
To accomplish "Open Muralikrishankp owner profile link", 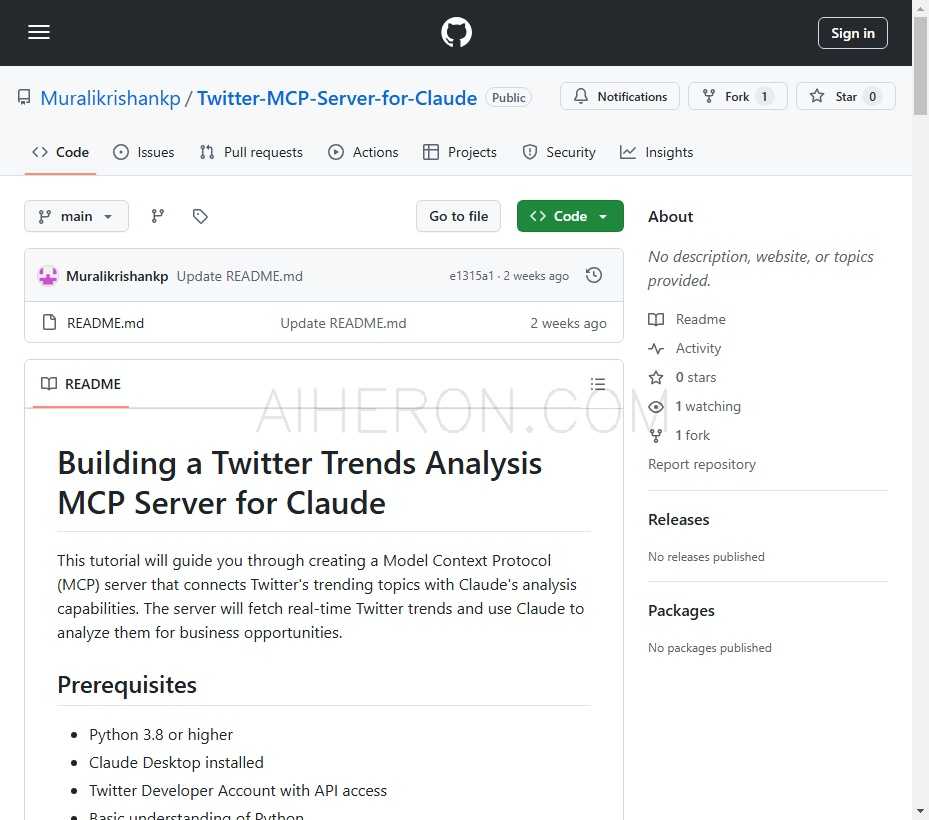I will (x=110, y=98).
